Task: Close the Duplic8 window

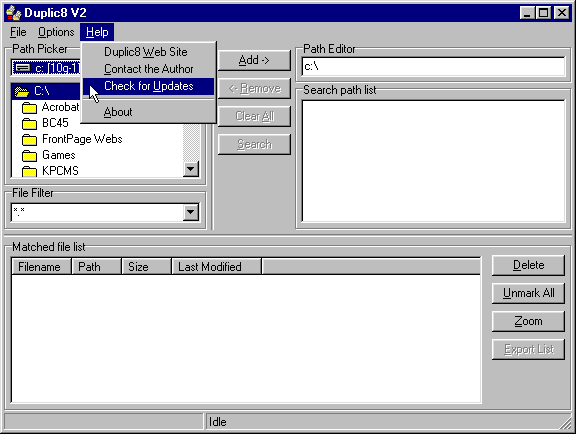Action: [x=562, y=13]
